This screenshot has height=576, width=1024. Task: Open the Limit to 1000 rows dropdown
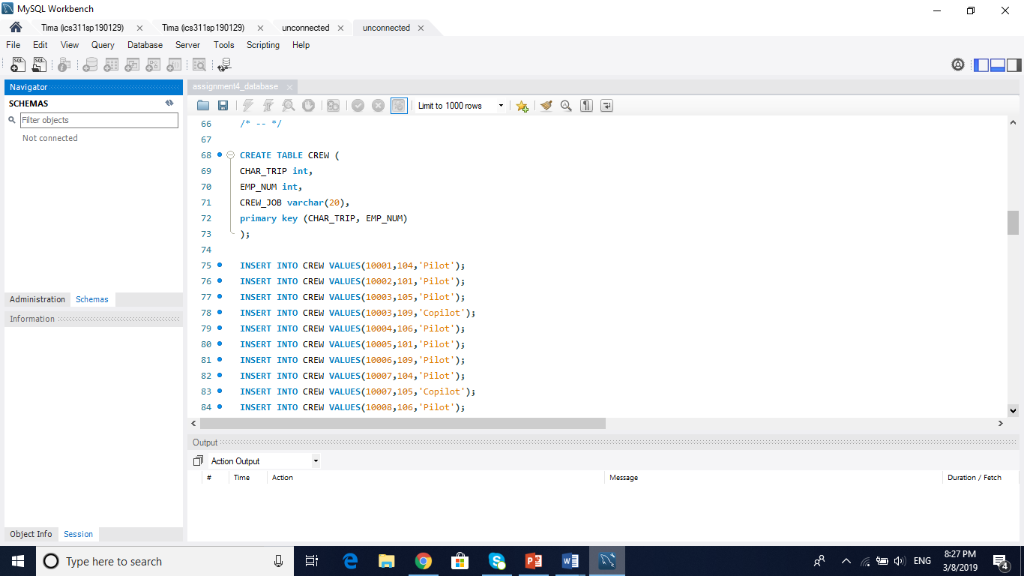pyautogui.click(x=501, y=105)
